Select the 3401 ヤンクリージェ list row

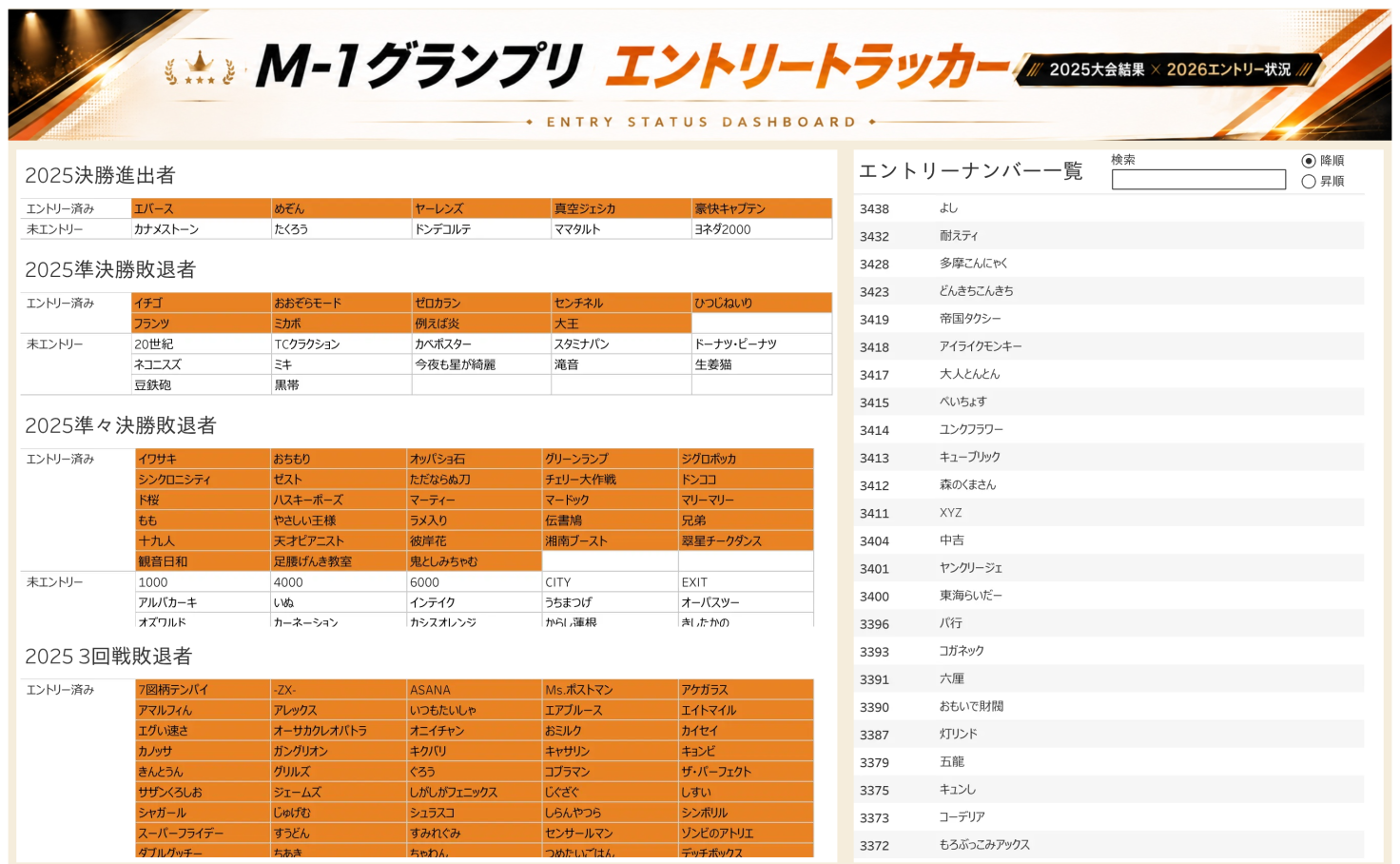pyautogui.click(x=1109, y=568)
